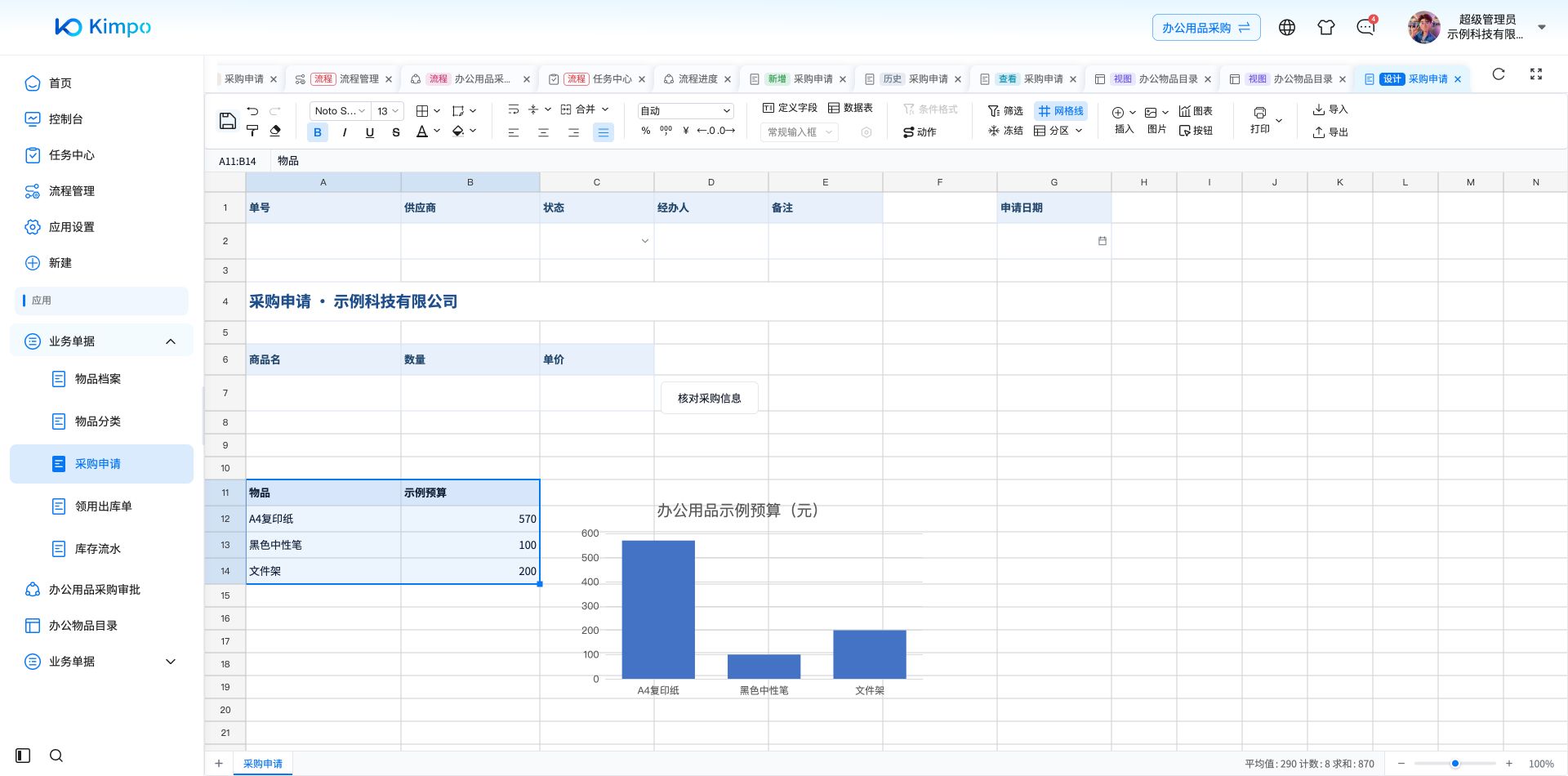
Task: Click the 数据表 data table button
Action: pos(850,108)
